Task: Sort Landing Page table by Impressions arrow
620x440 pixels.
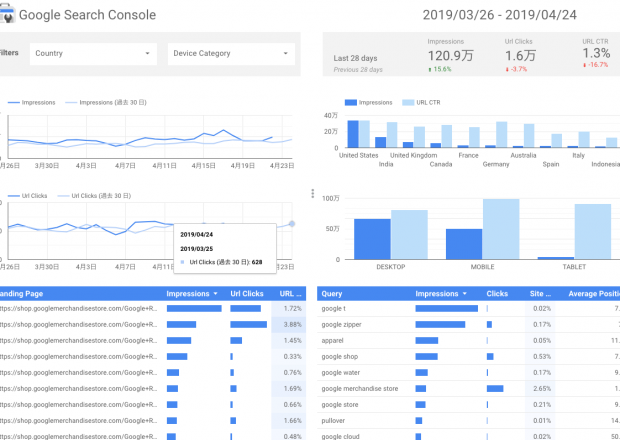Action: pos(215,294)
